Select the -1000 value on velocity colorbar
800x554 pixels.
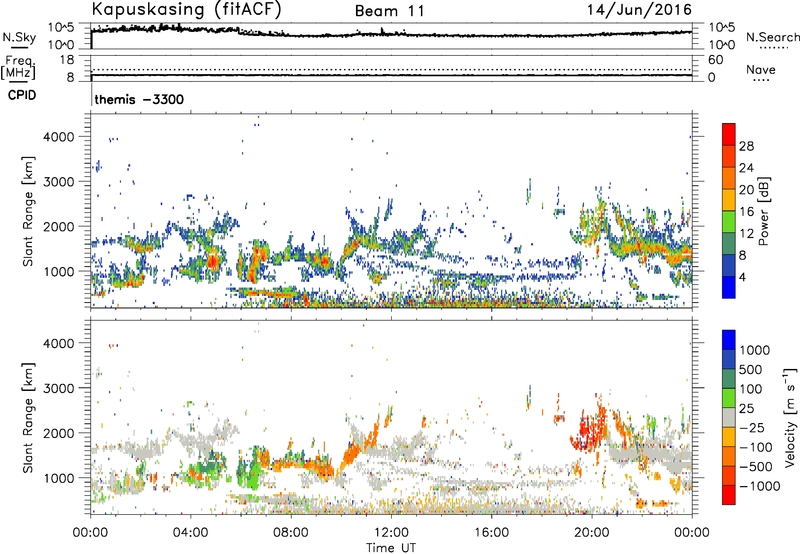[759, 486]
